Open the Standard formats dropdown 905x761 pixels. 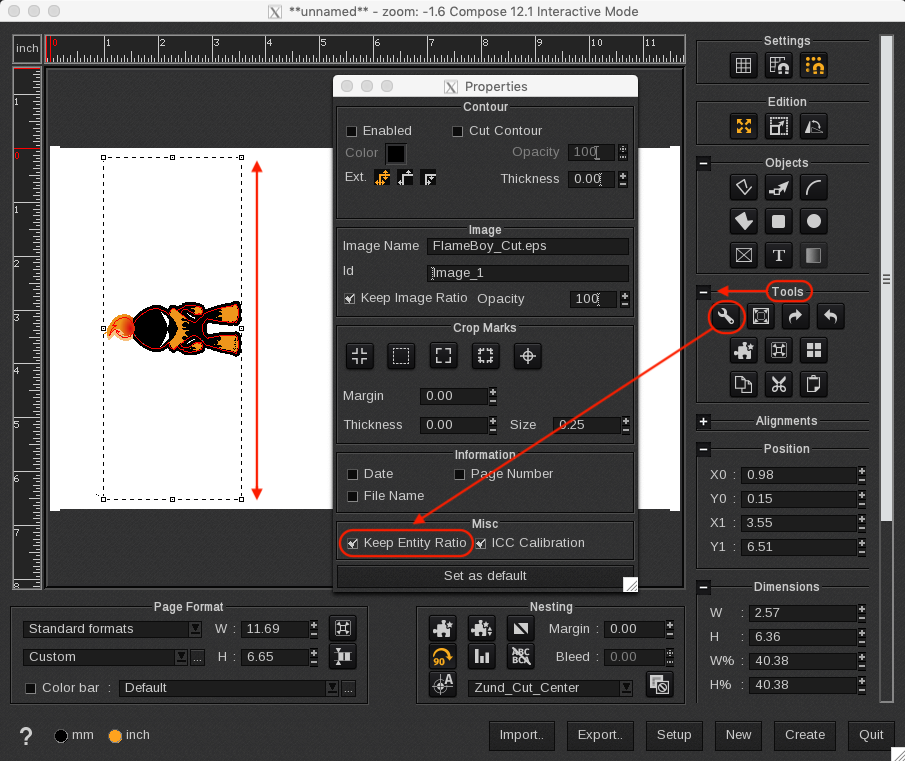click(108, 629)
